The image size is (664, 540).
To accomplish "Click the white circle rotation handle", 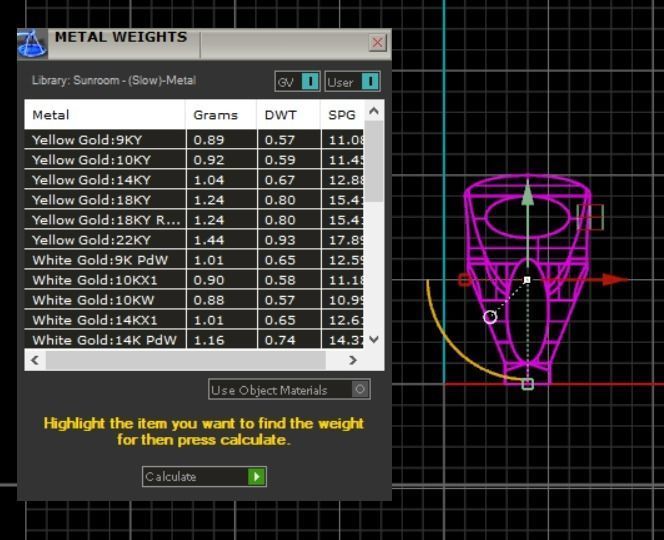I will (490, 317).
